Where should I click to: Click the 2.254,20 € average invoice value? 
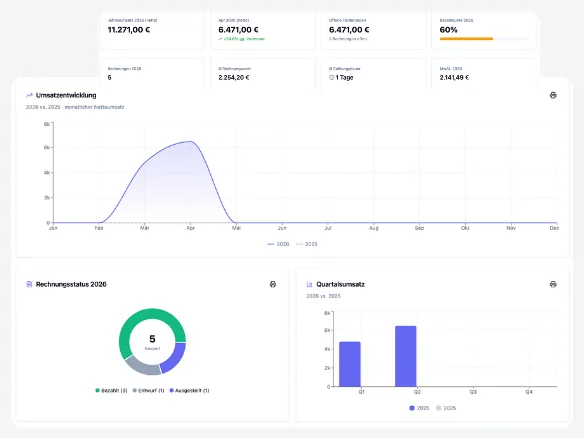point(234,77)
